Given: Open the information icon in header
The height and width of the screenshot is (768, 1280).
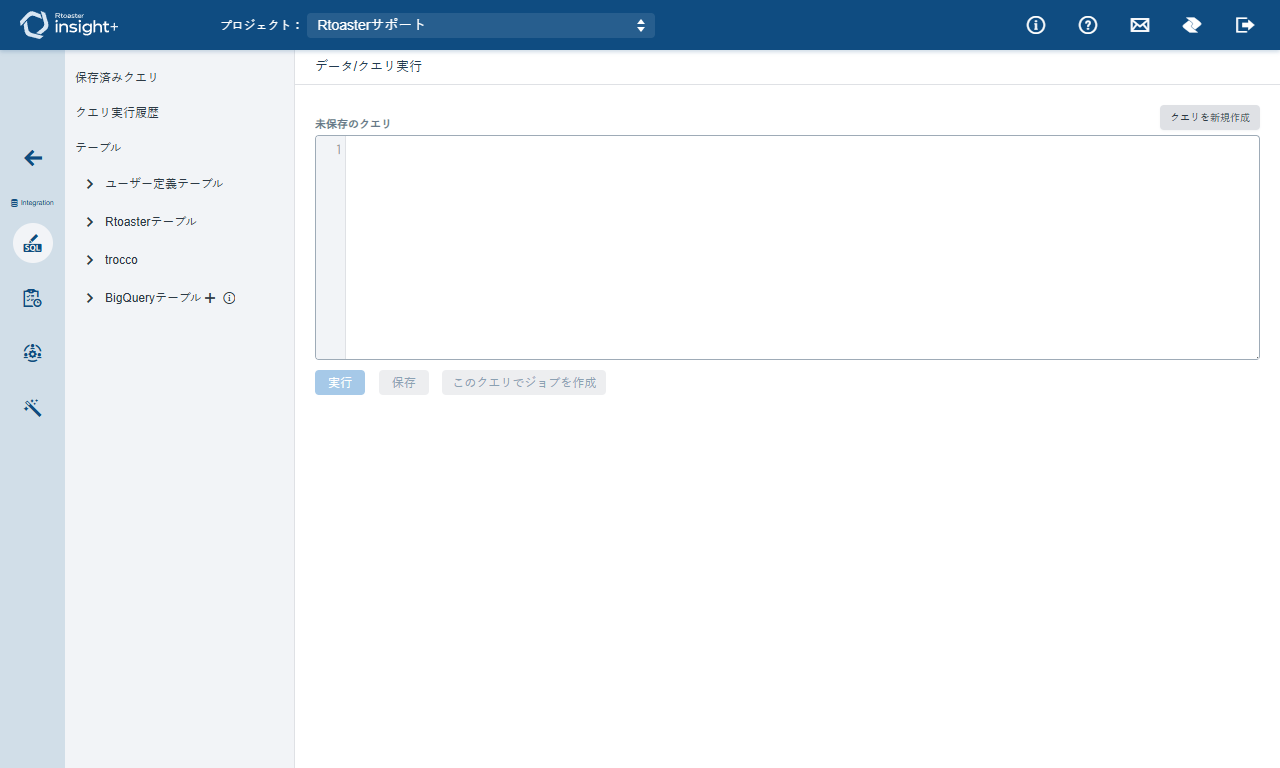Looking at the screenshot, I should click(x=1036, y=25).
